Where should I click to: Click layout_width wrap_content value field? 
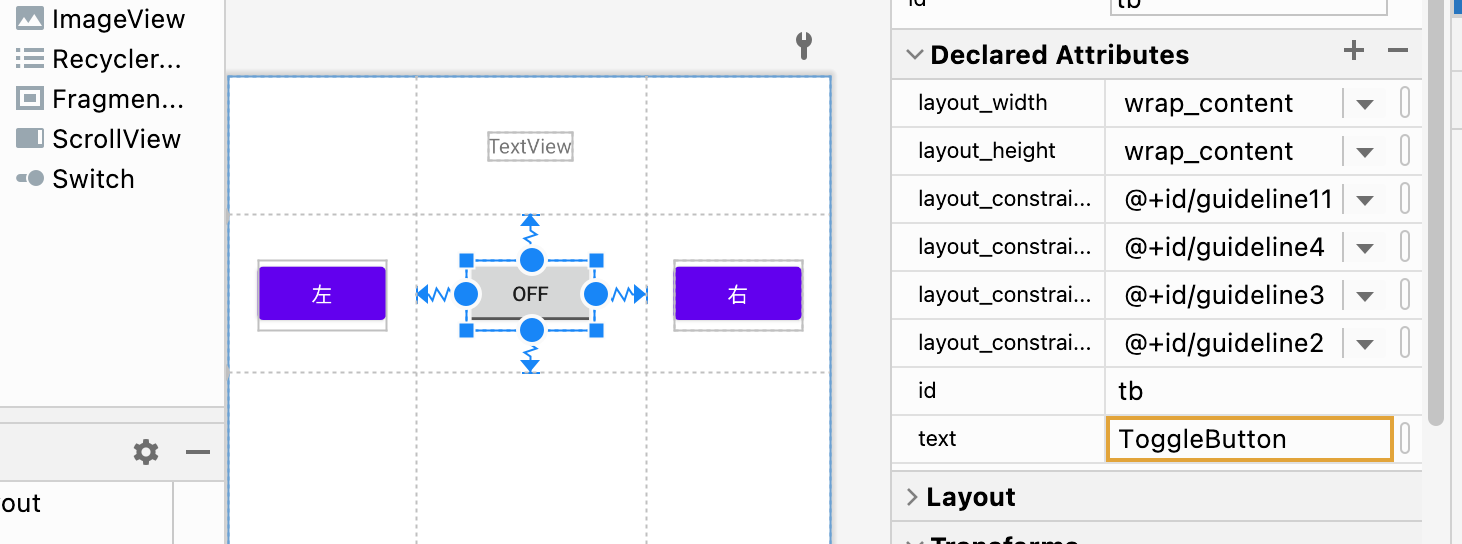tap(1224, 103)
